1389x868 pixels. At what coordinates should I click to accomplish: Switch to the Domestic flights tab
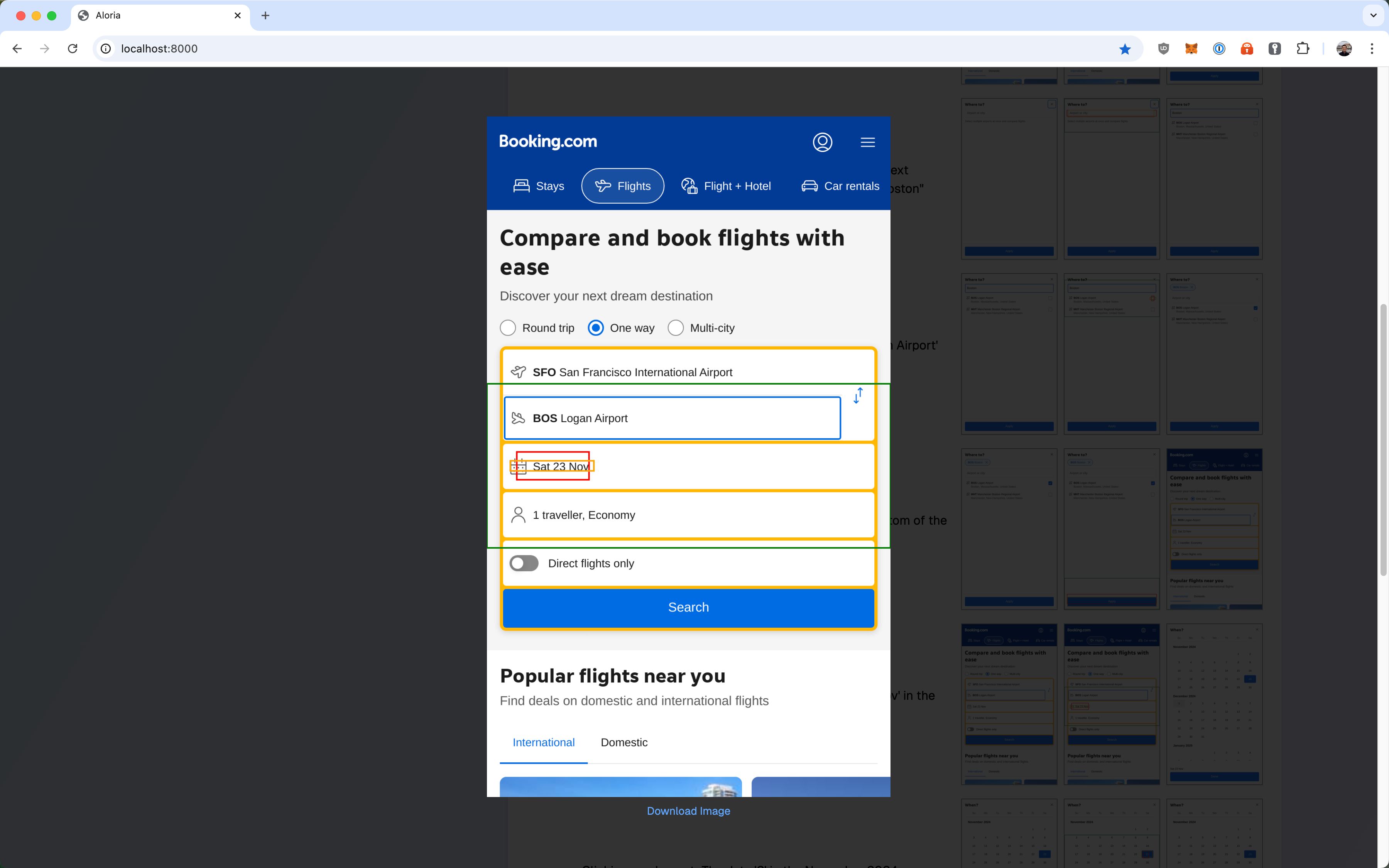click(624, 742)
